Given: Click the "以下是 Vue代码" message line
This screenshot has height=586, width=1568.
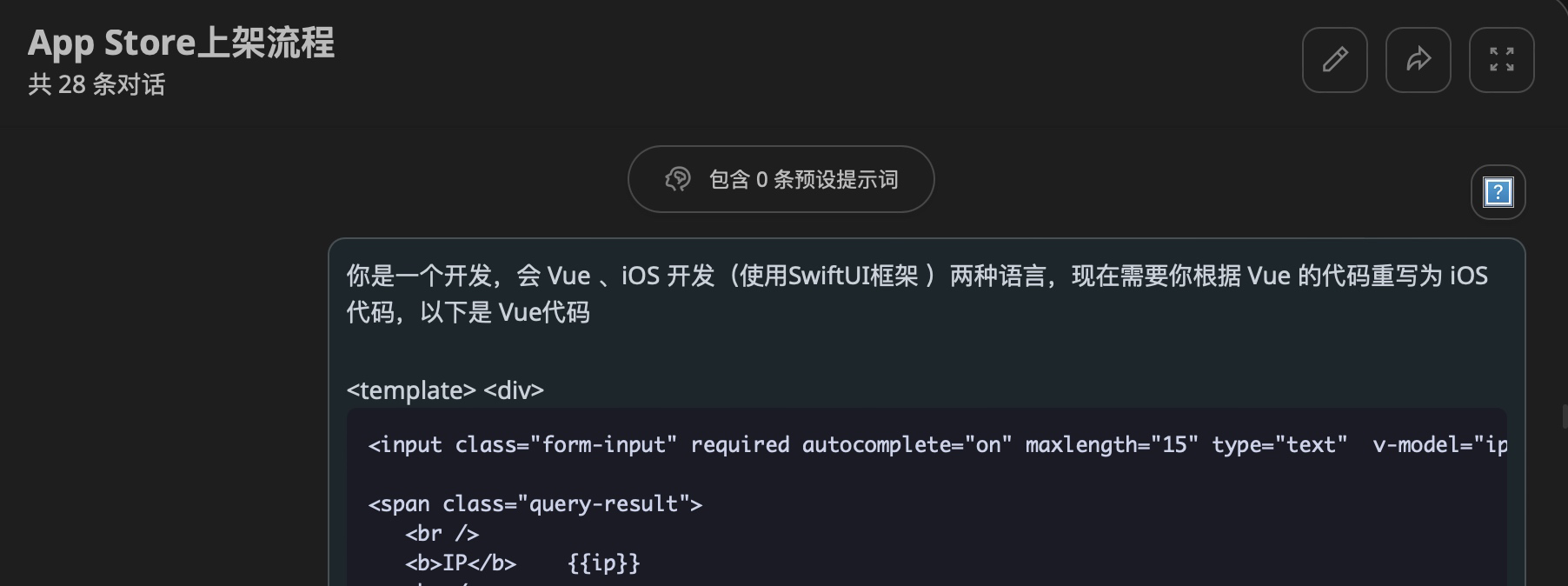Looking at the screenshot, I should 504,312.
